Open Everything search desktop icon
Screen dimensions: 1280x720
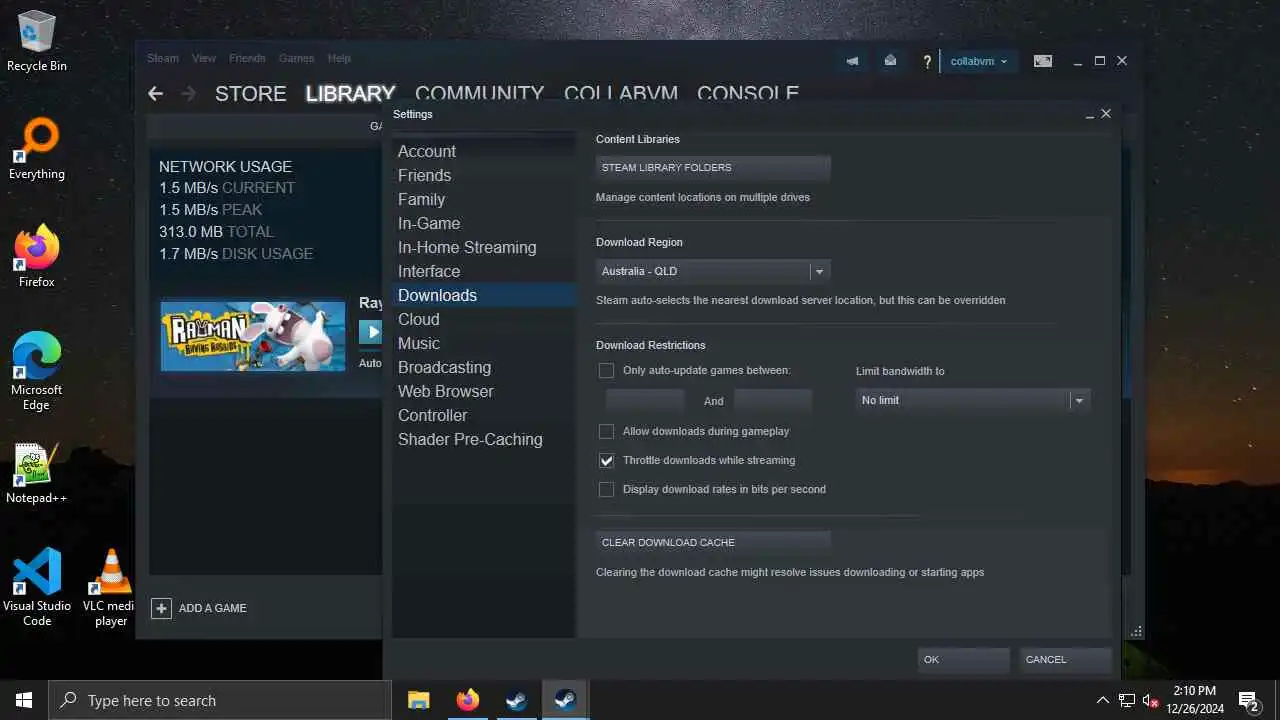tap(37, 150)
